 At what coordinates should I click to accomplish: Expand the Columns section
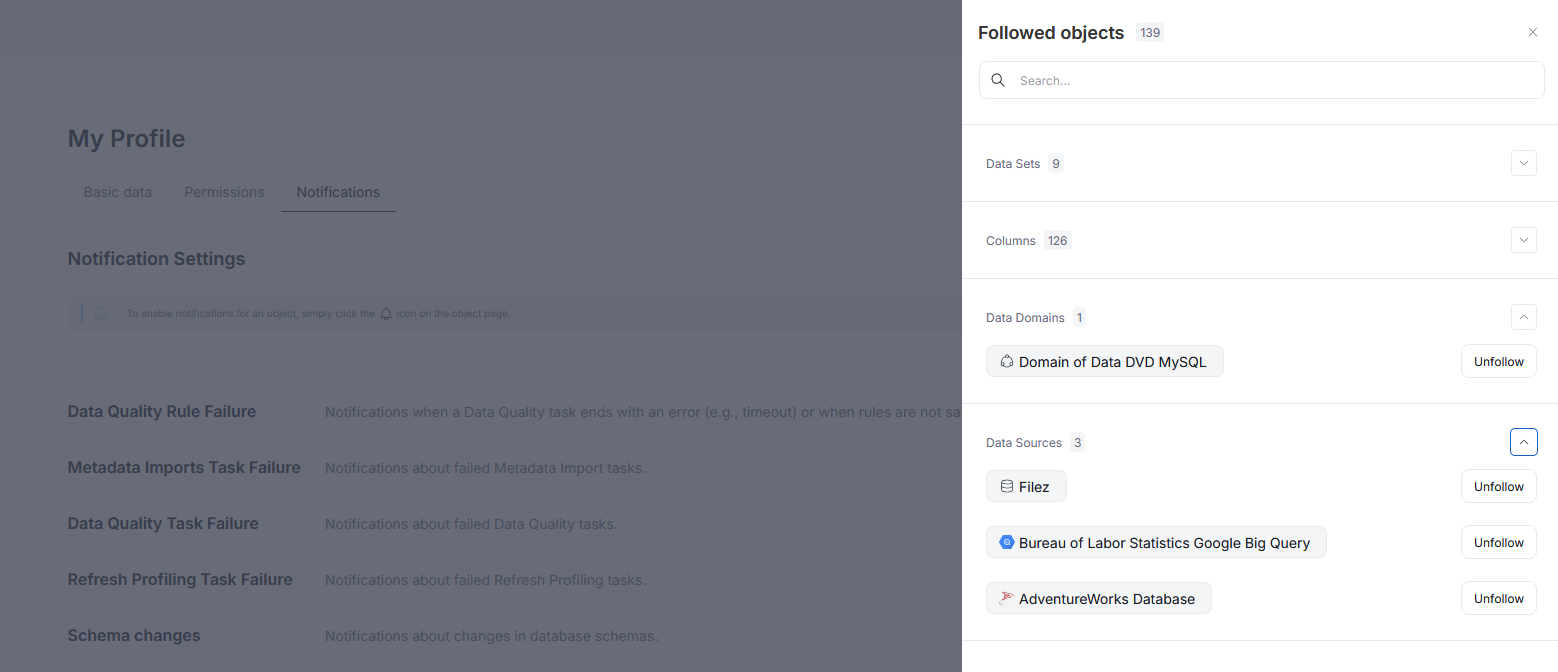click(x=1523, y=240)
